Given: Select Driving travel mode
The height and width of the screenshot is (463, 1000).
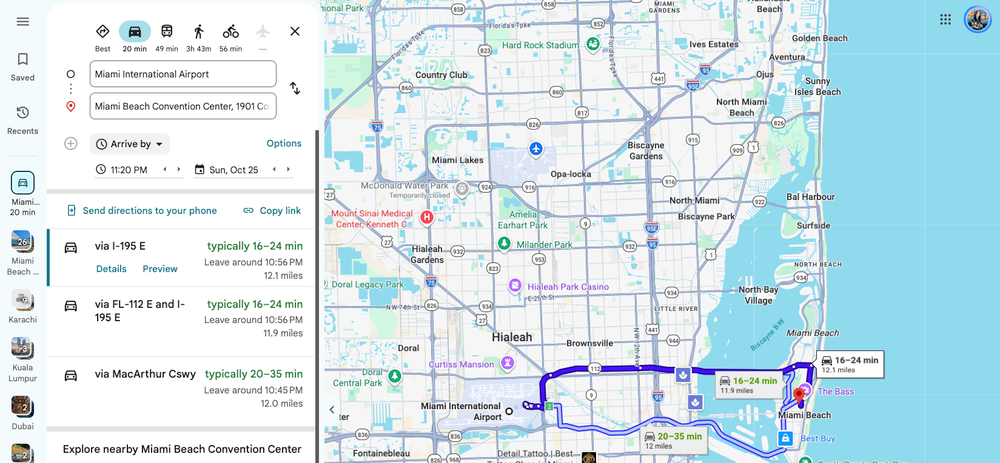Looking at the screenshot, I should click(x=135, y=37).
